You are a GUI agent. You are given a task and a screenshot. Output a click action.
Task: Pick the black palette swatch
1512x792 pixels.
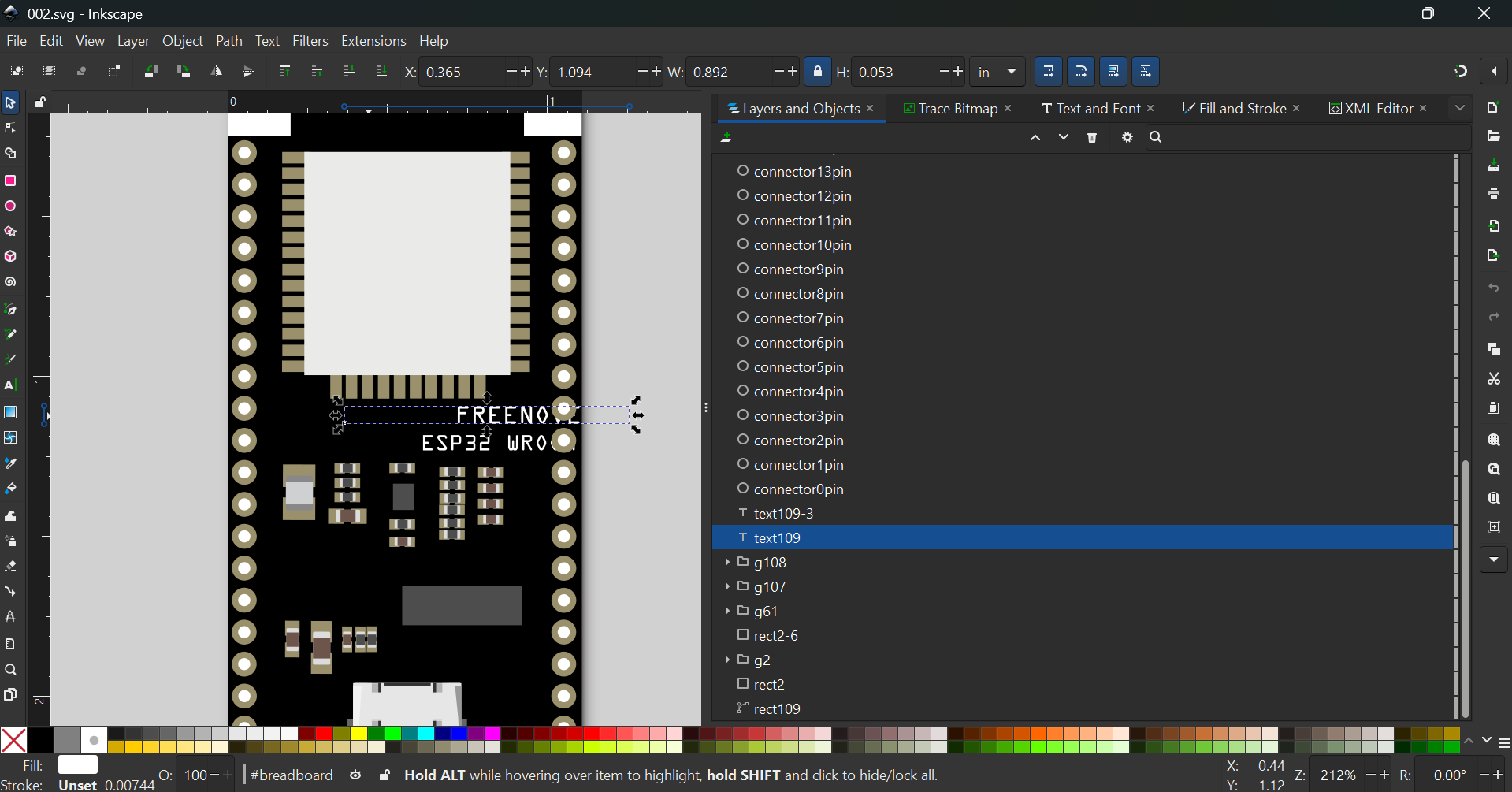[x=41, y=741]
